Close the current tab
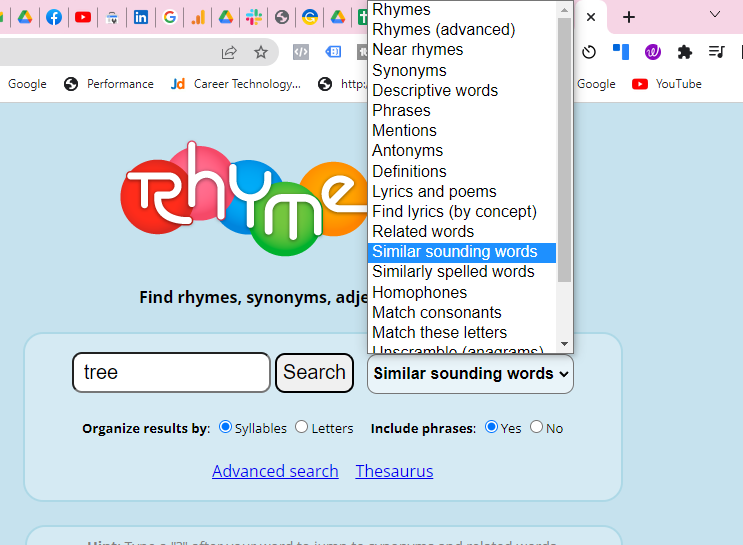This screenshot has height=545, width=743. pyautogui.click(x=591, y=18)
